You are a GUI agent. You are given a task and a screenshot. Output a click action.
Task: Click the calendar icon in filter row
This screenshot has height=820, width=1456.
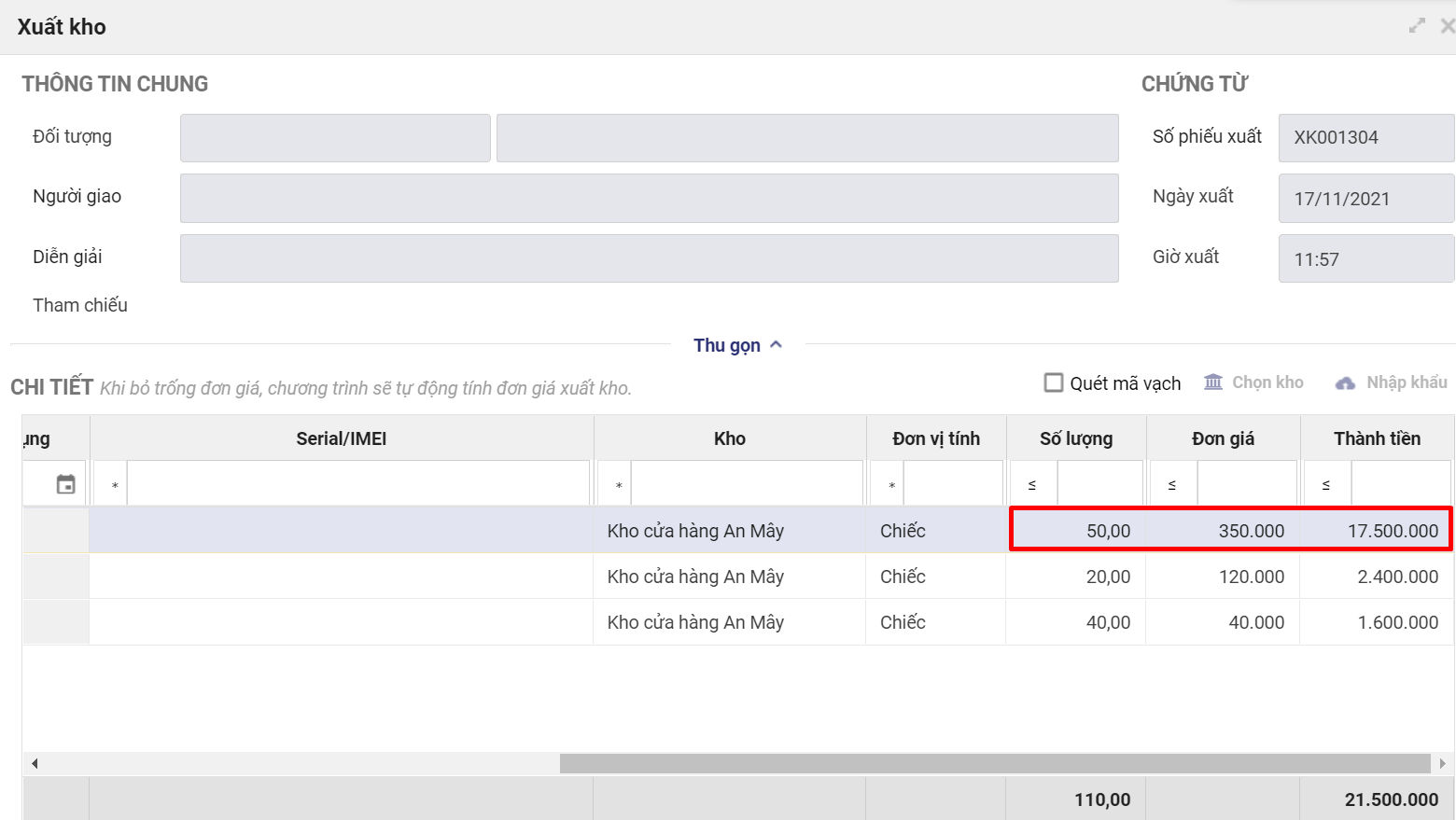tap(65, 484)
